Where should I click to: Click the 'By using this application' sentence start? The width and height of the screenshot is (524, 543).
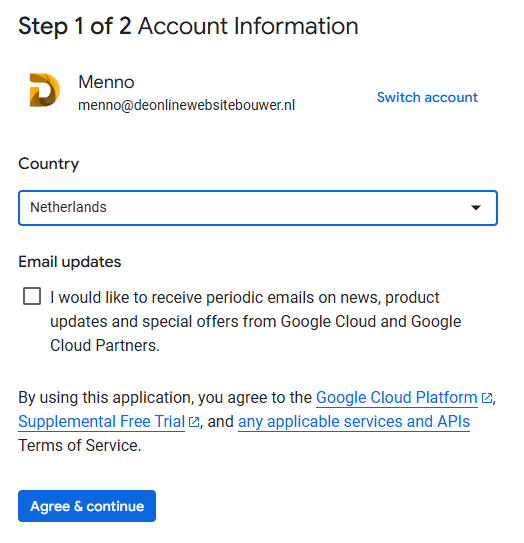pyautogui.click(x=104, y=398)
